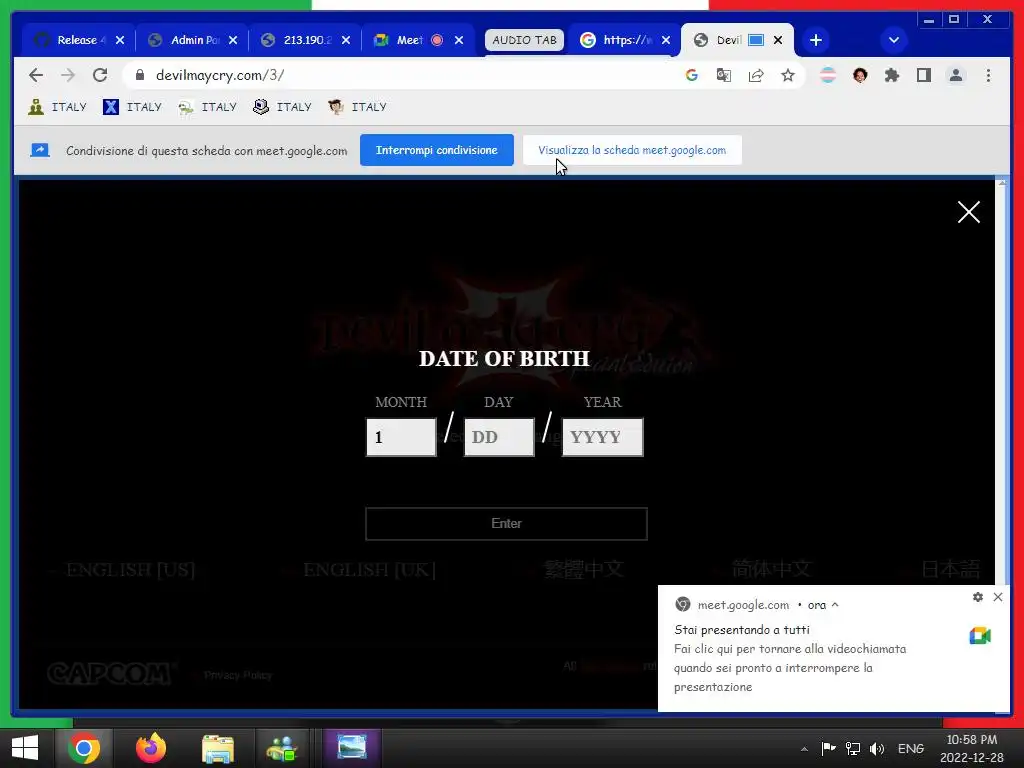Screen dimensions: 1024x768
Task: Open Firefox from the taskbar
Action: 151,748
